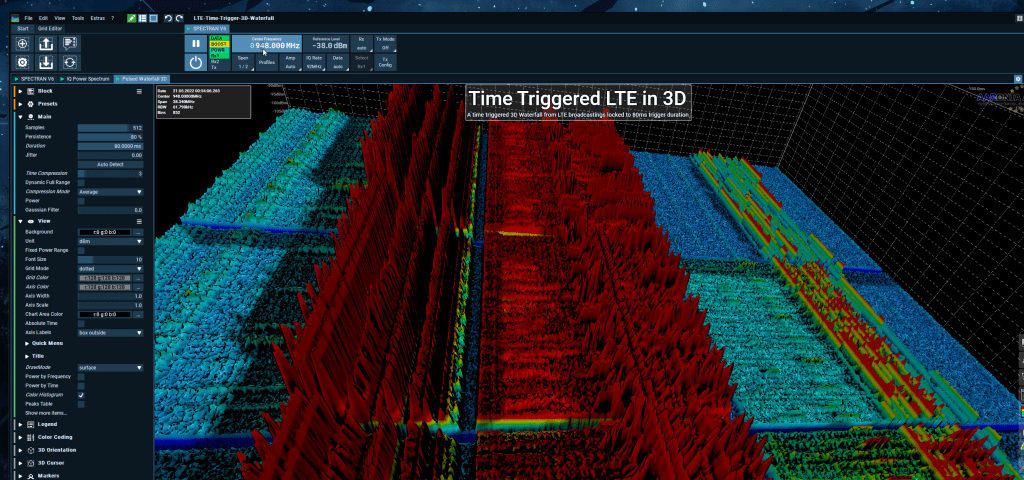Click the Persistence slider

pyautogui.click(x=110, y=137)
